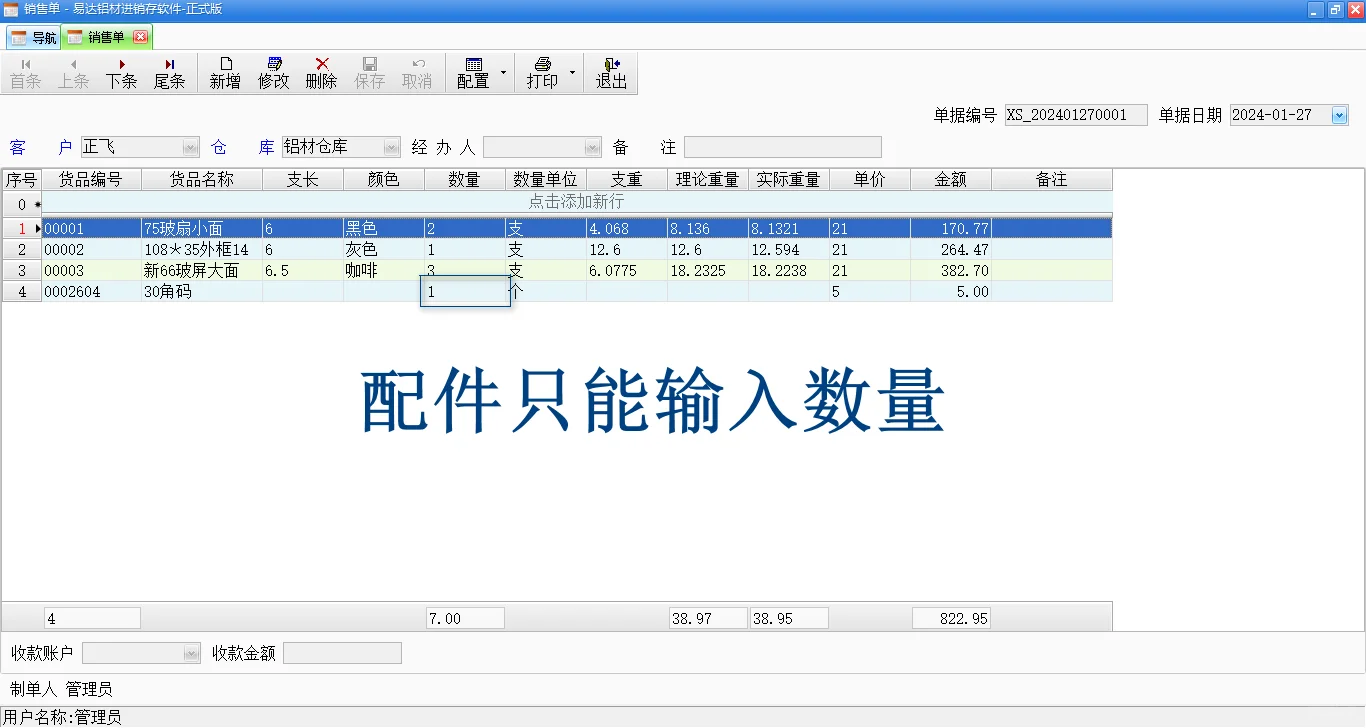Click the 删除 (Delete) toolbar icon

[x=320, y=72]
